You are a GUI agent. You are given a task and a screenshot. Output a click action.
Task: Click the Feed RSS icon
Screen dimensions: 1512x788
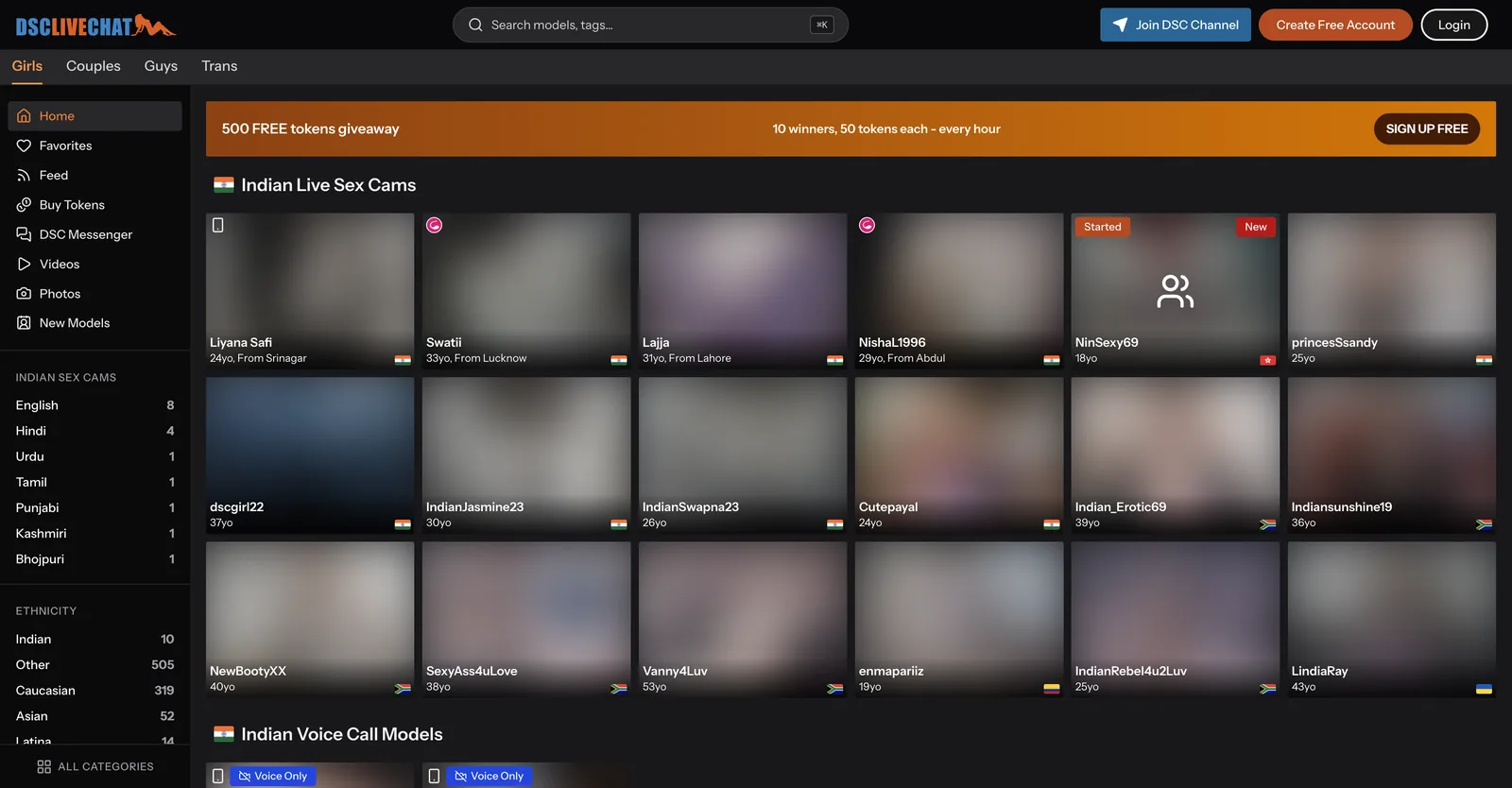(24, 175)
